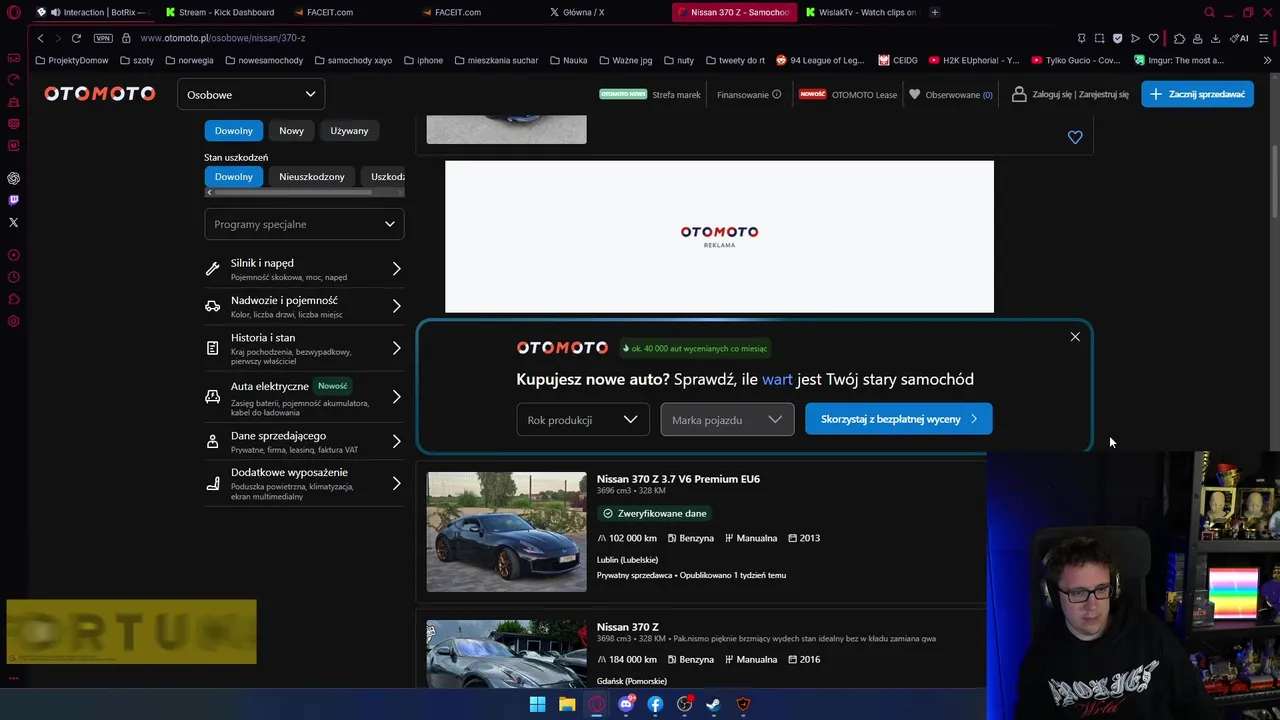Expand Auta elektryczne filters

[304, 397]
